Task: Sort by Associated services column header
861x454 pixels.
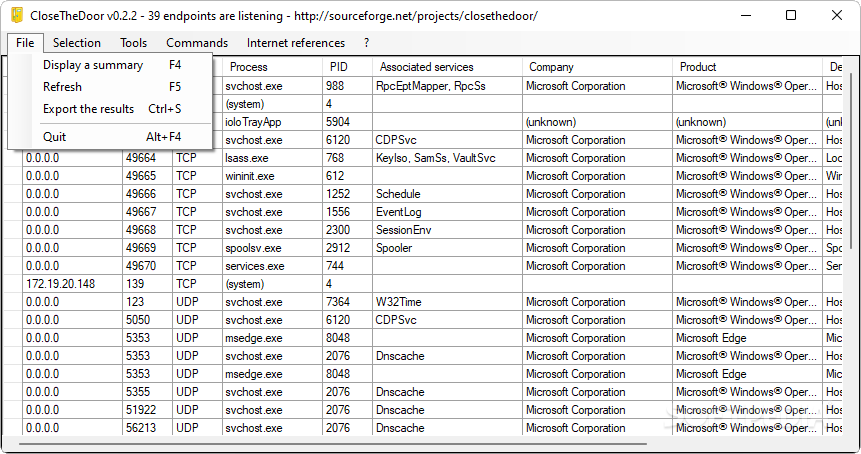Action: click(448, 67)
